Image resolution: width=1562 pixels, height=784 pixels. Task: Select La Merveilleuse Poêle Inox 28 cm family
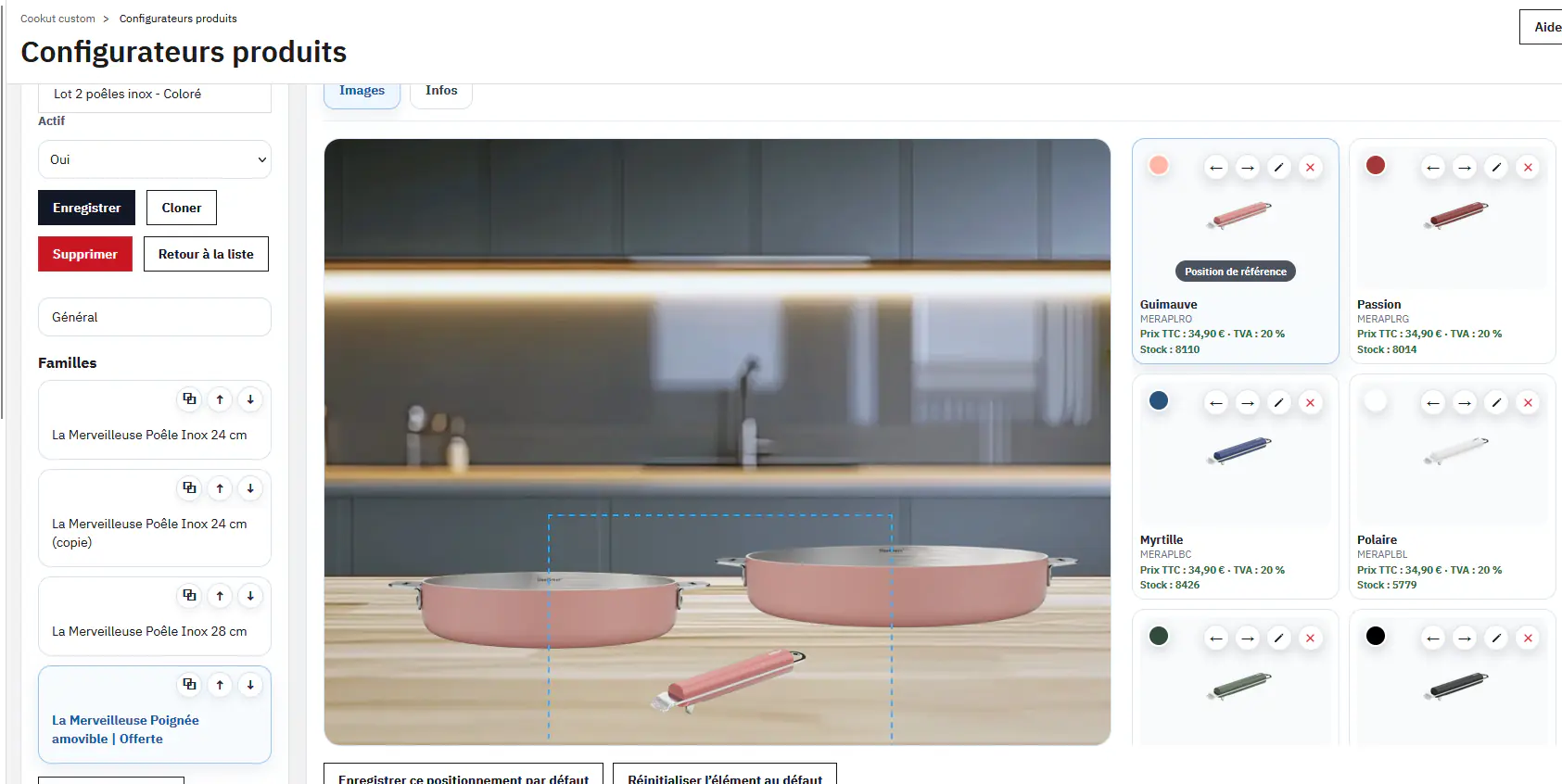[x=155, y=616]
